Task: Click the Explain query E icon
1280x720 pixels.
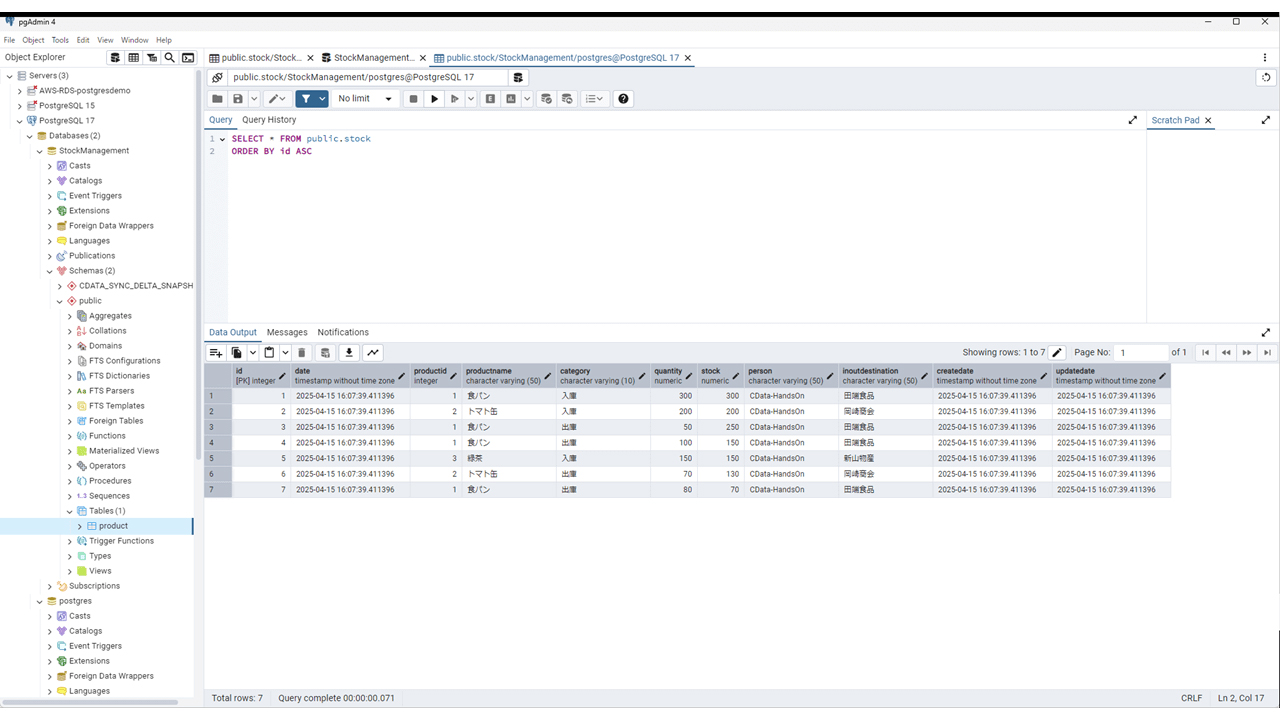Action: (x=490, y=99)
